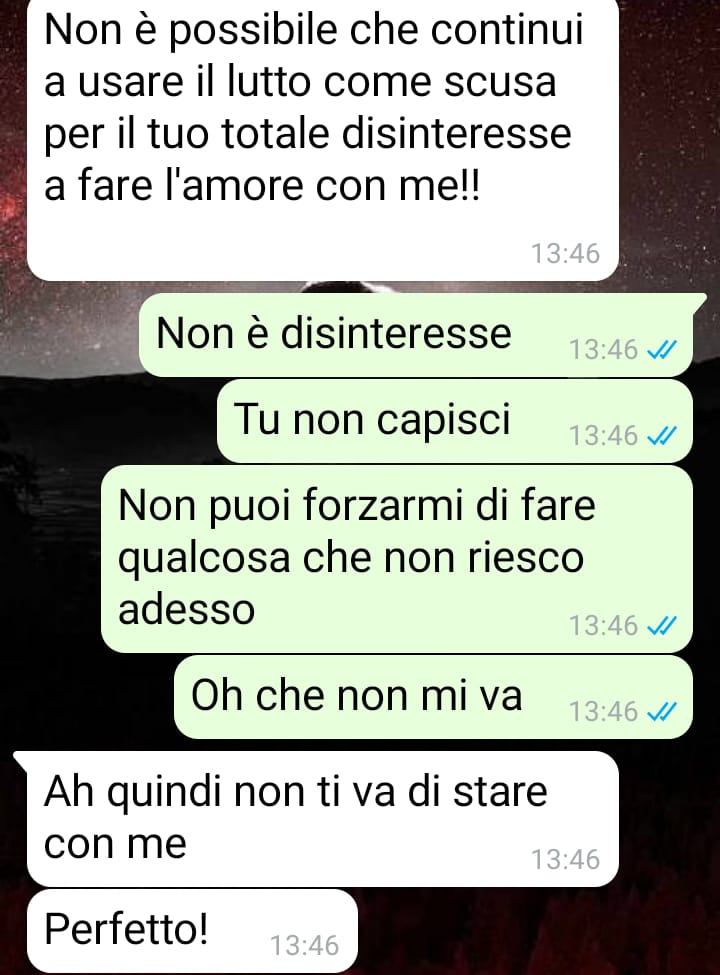Click the timestamp on 'Oh che non mi va'
720x975 pixels.
(604, 712)
